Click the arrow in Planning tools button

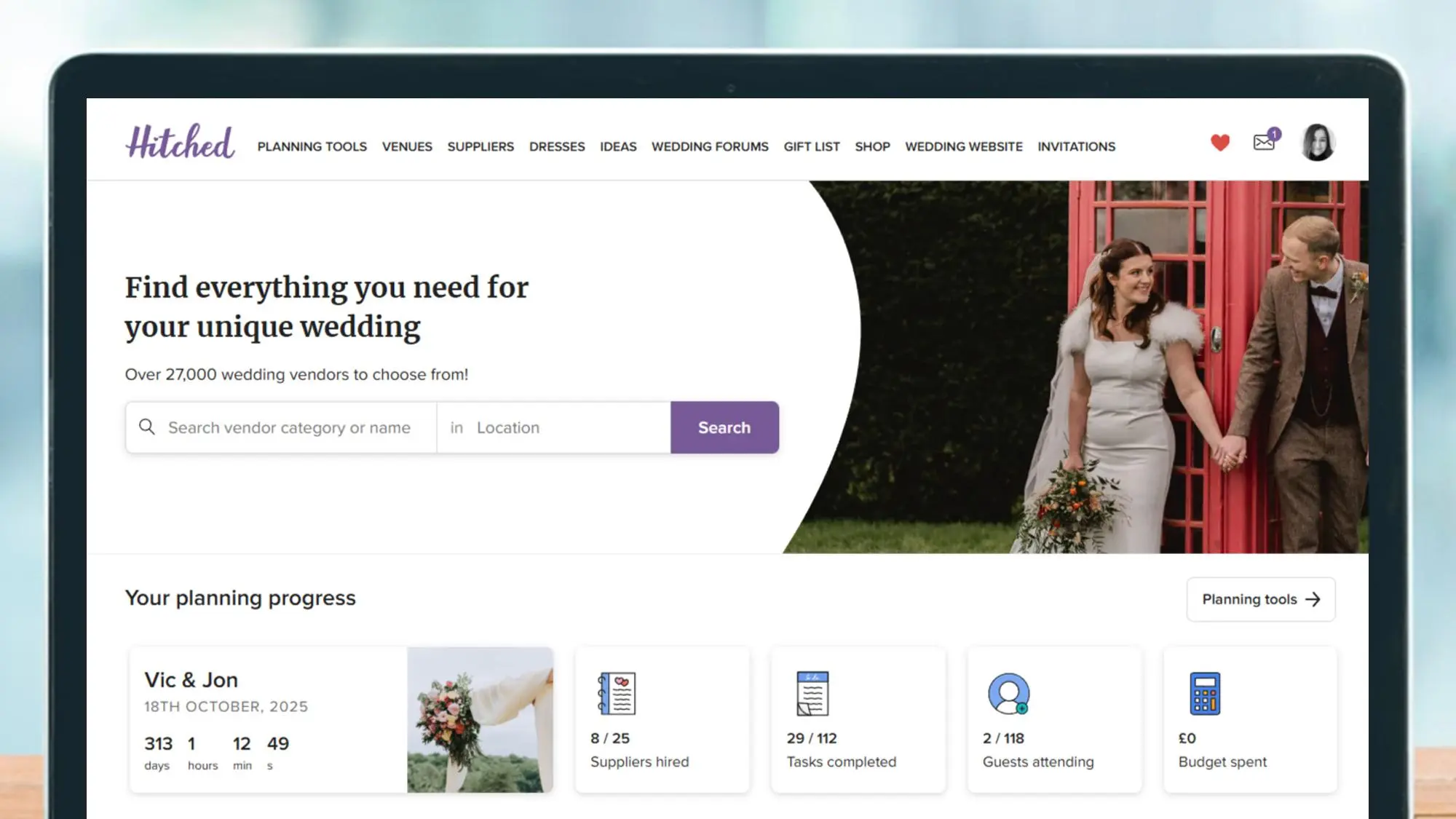1313,599
